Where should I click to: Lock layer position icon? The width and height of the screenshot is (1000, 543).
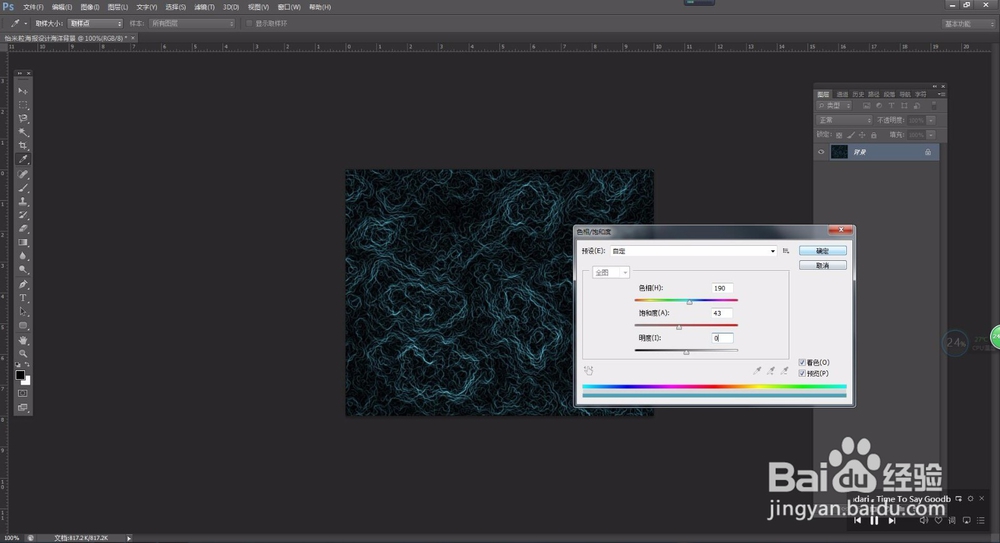click(x=862, y=135)
